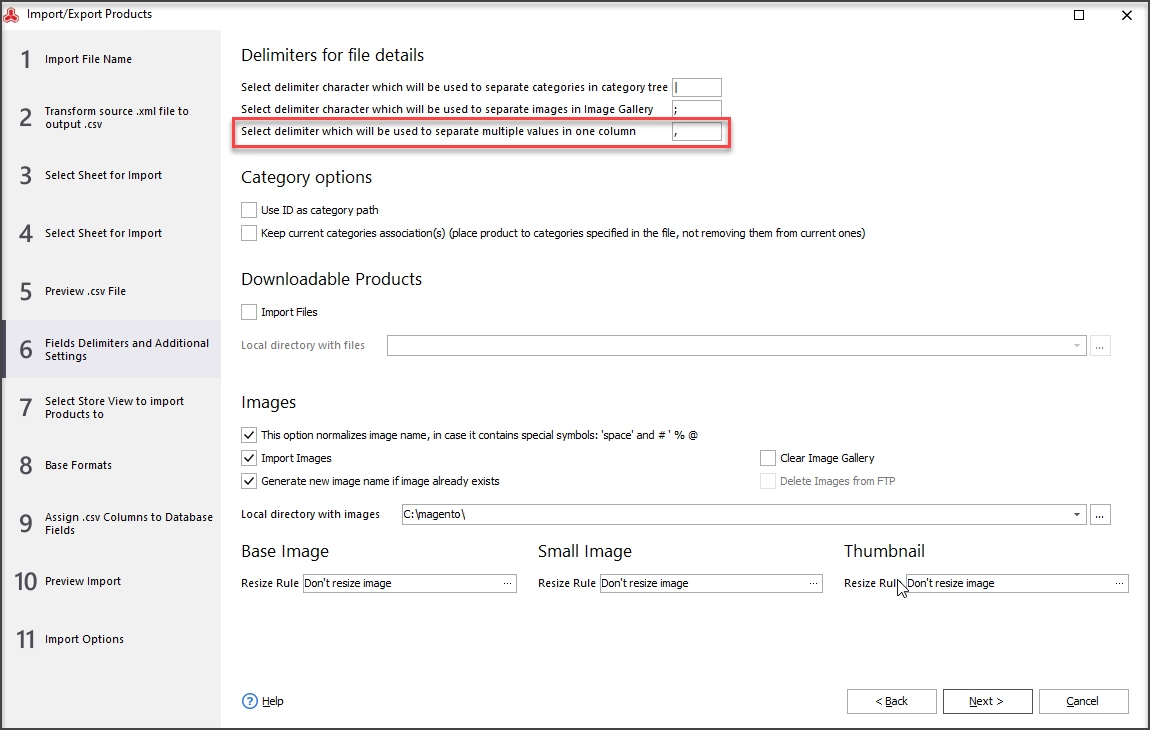Click the Next button

987,701
